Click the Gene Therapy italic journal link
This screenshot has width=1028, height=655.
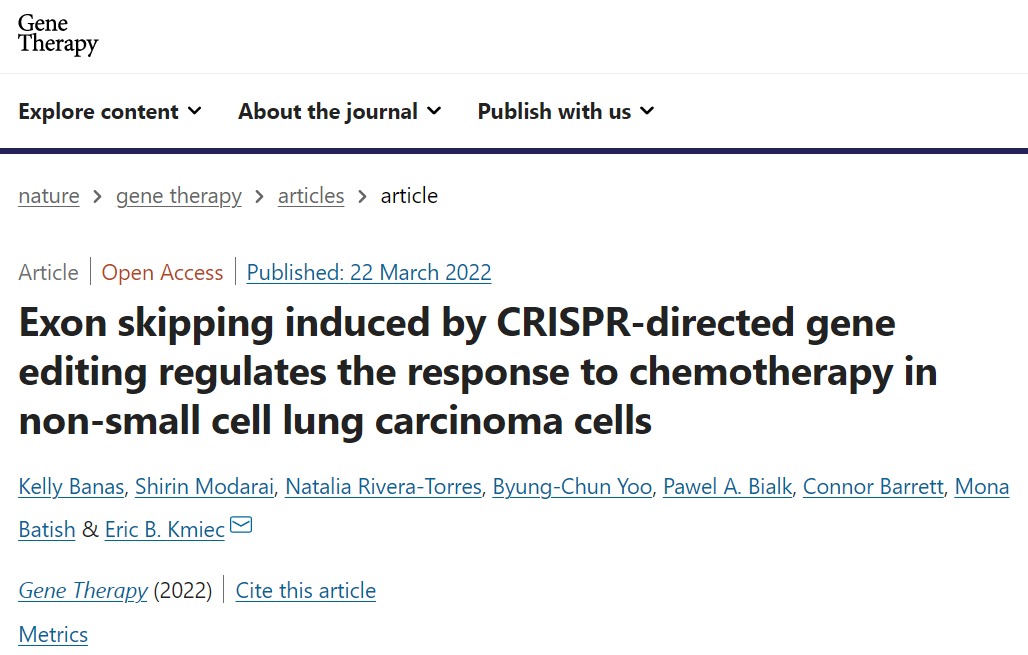pos(83,591)
